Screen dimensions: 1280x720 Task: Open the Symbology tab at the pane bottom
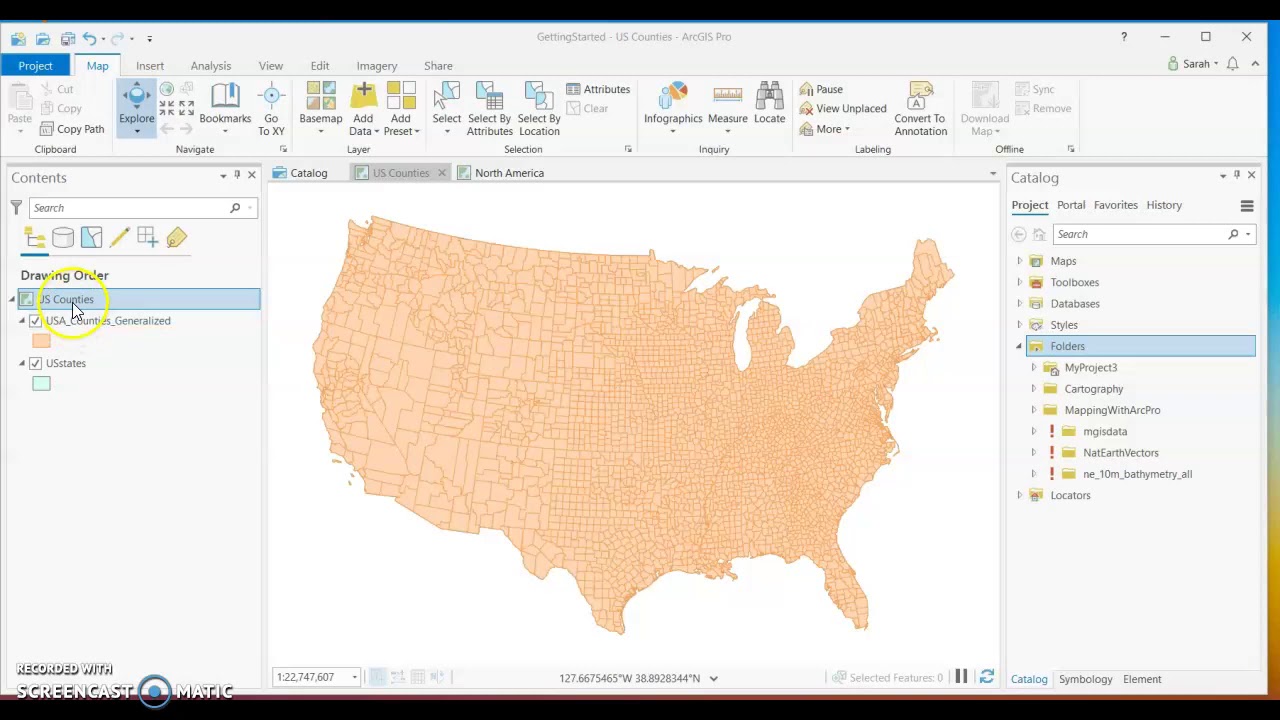pos(1085,679)
